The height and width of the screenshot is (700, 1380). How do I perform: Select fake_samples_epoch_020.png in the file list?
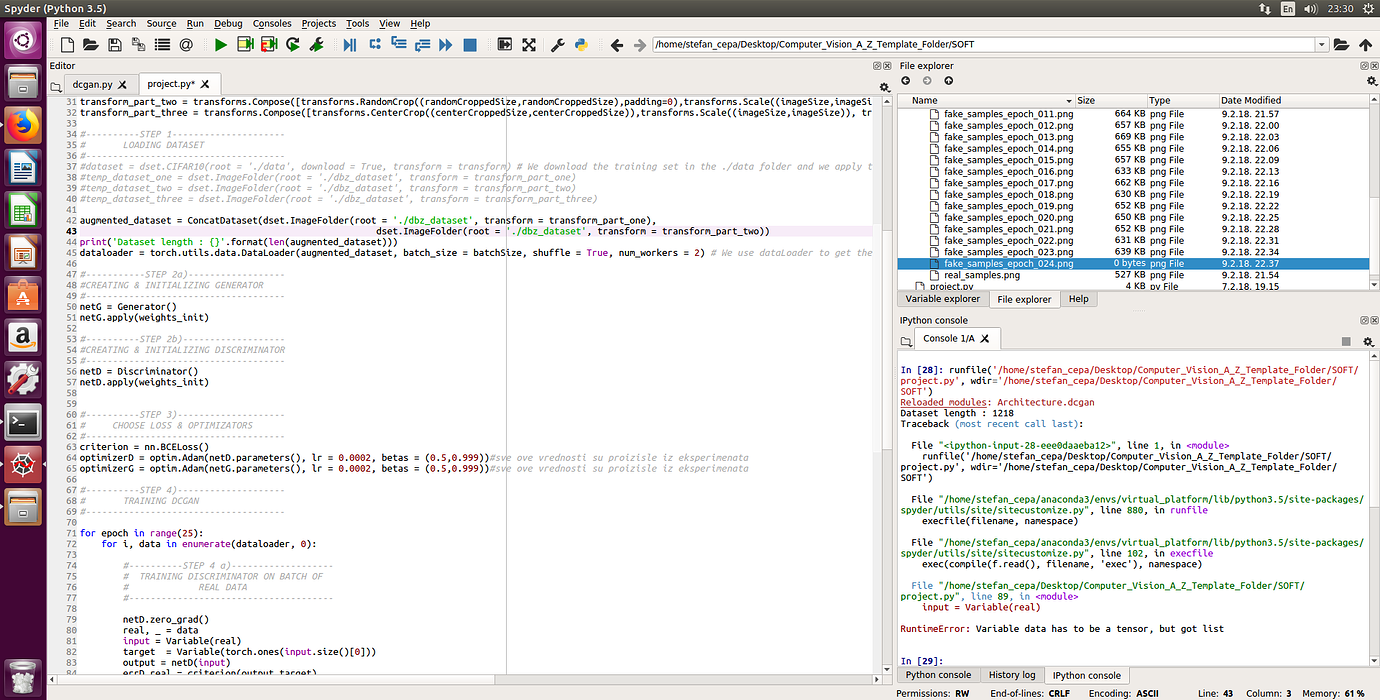coord(1007,217)
